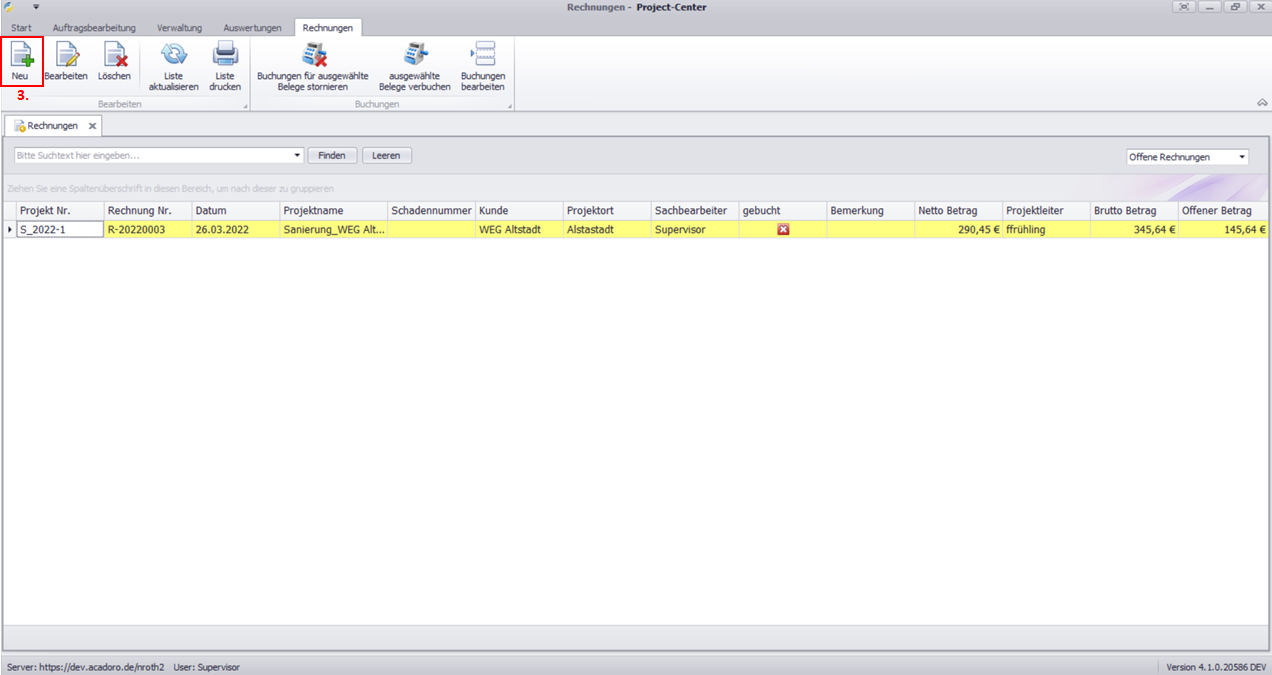Open the Offene Rechnungen filter dropdown
The height and width of the screenshot is (675, 1272).
click(1242, 157)
